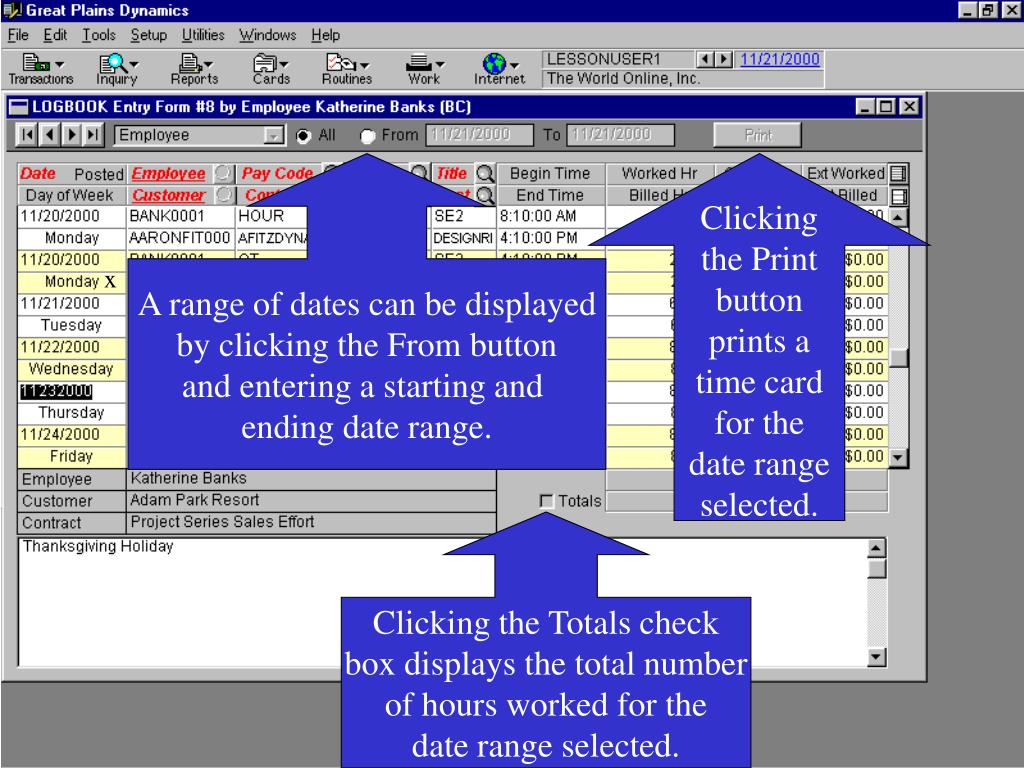Open the Utilities menu

(x=203, y=35)
